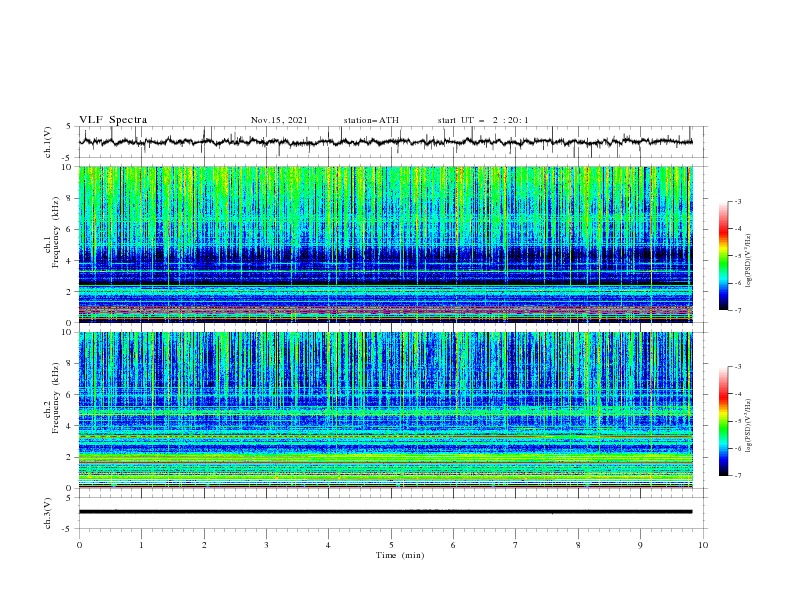Viewport: 792px width, 612px height.
Task: Click the "-4" tick on ch.2 colorbar
Action: tap(737, 394)
